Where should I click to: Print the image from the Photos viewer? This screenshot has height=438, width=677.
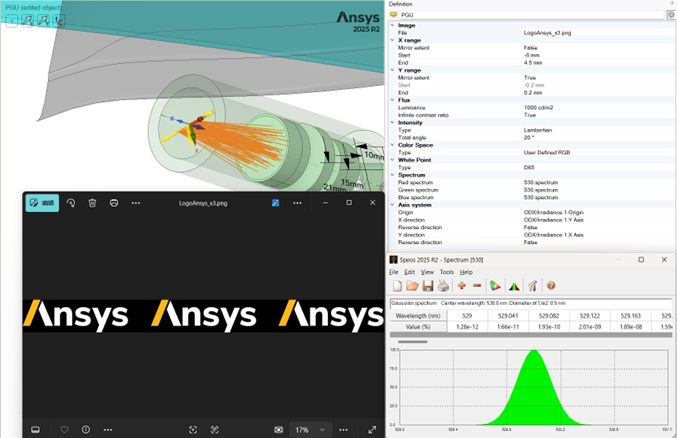pos(114,203)
